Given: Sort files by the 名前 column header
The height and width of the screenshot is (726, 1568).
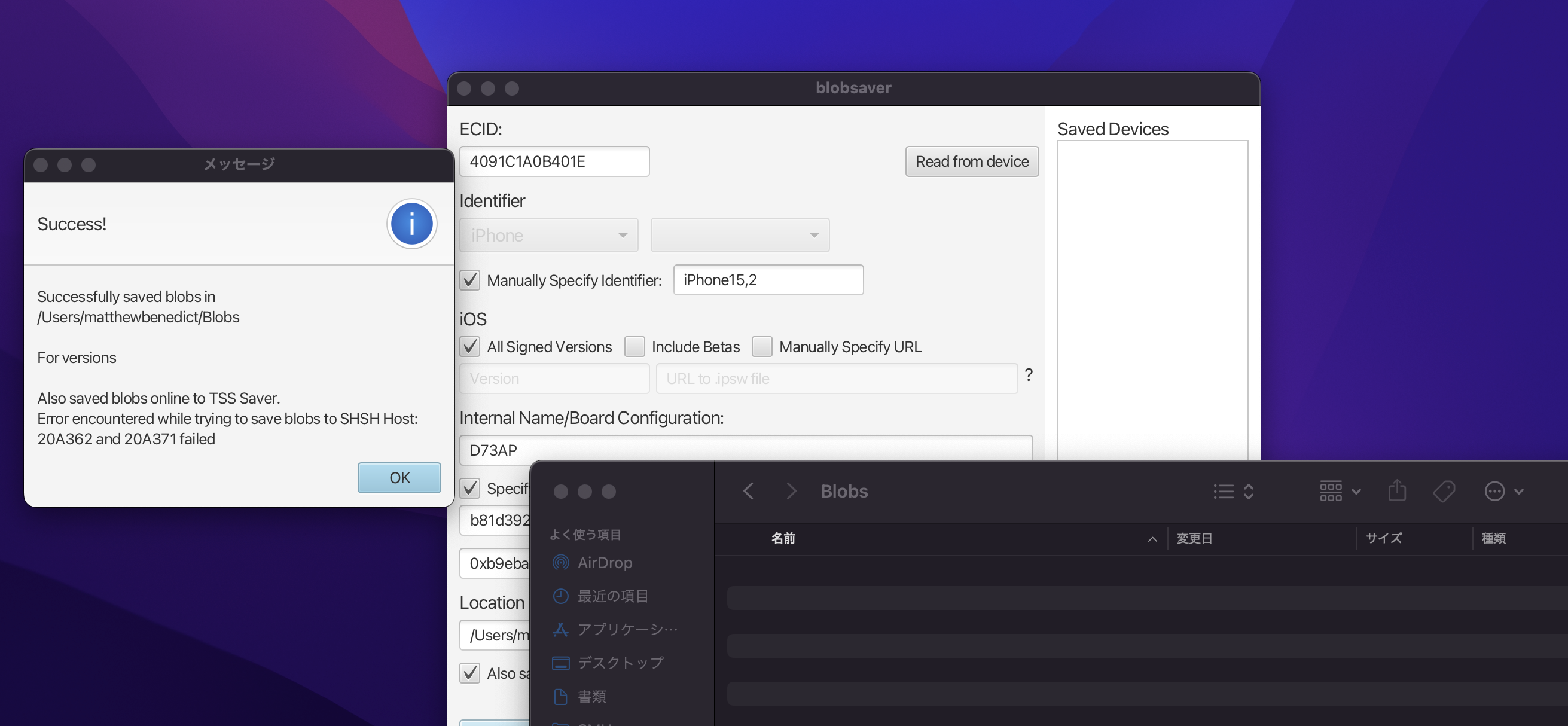Looking at the screenshot, I should [x=783, y=538].
